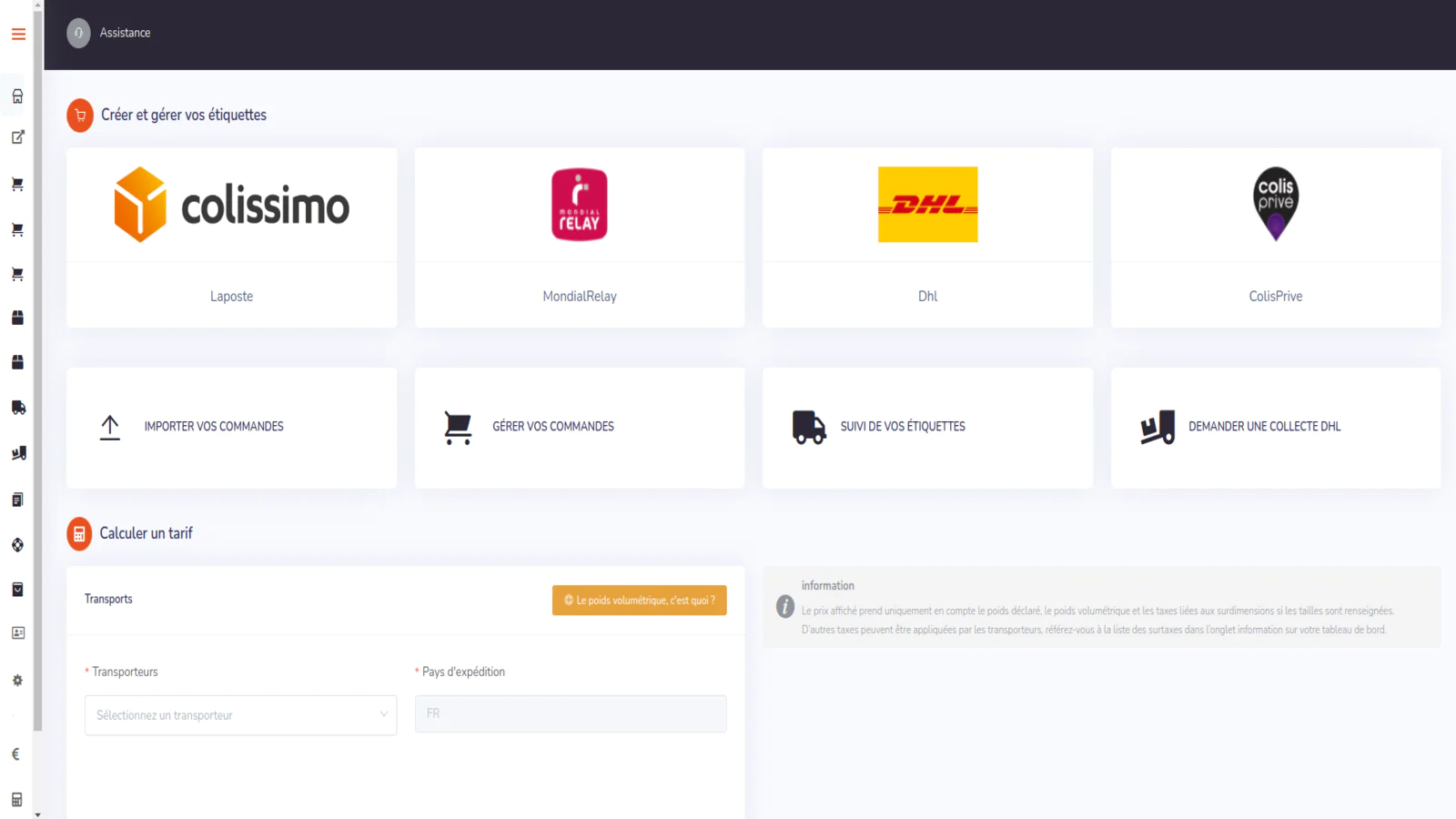This screenshot has width=1456, height=819.
Task: Select the Colissimo logo card
Action: (231, 205)
